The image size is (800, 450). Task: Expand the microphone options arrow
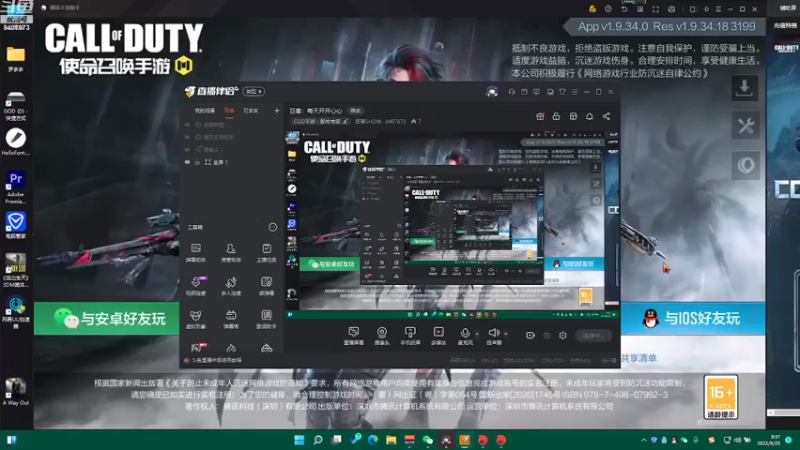click(477, 334)
